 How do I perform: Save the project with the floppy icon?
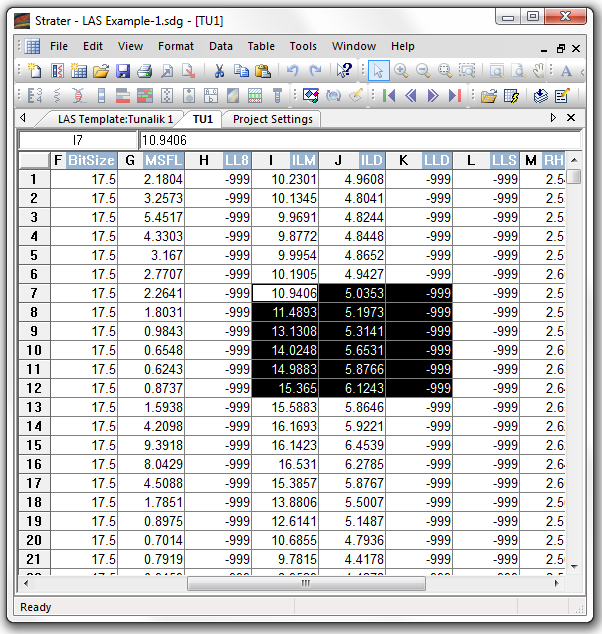(123, 71)
